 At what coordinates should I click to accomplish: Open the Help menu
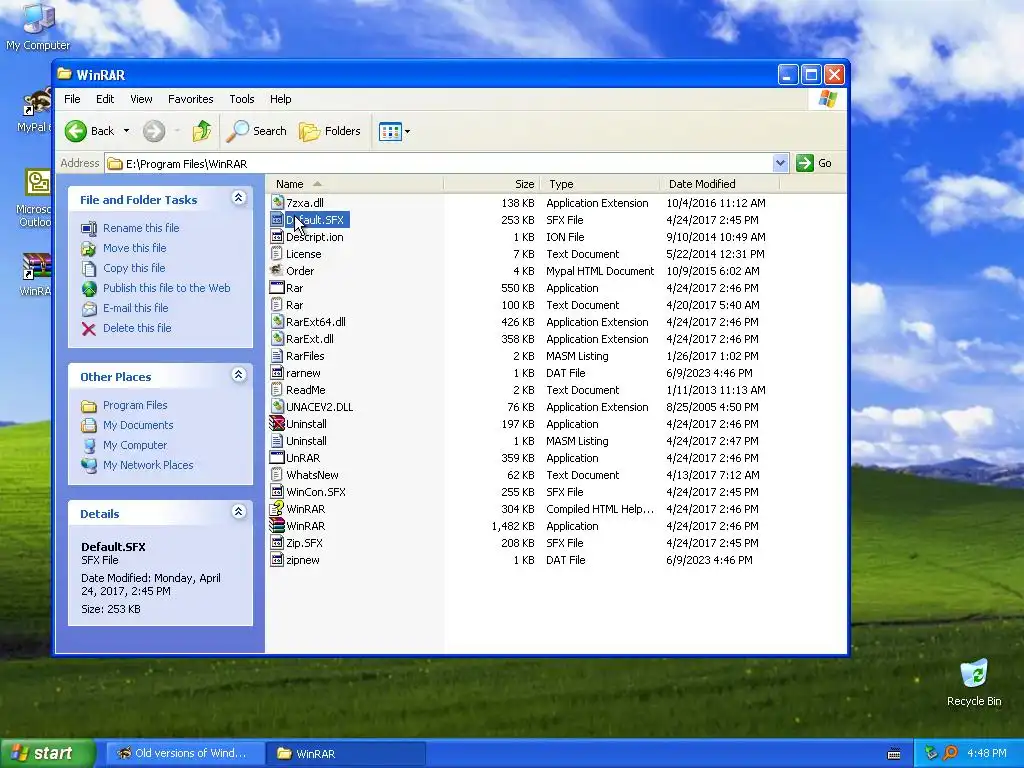click(281, 99)
